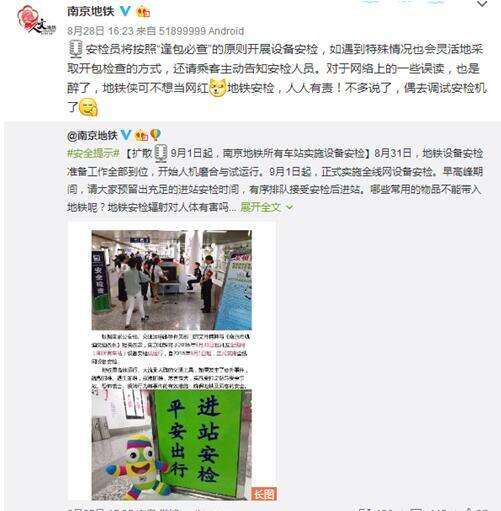Click the blue V verified badge beside top username
Viewport: 501px width, 511px height.
(125, 11)
